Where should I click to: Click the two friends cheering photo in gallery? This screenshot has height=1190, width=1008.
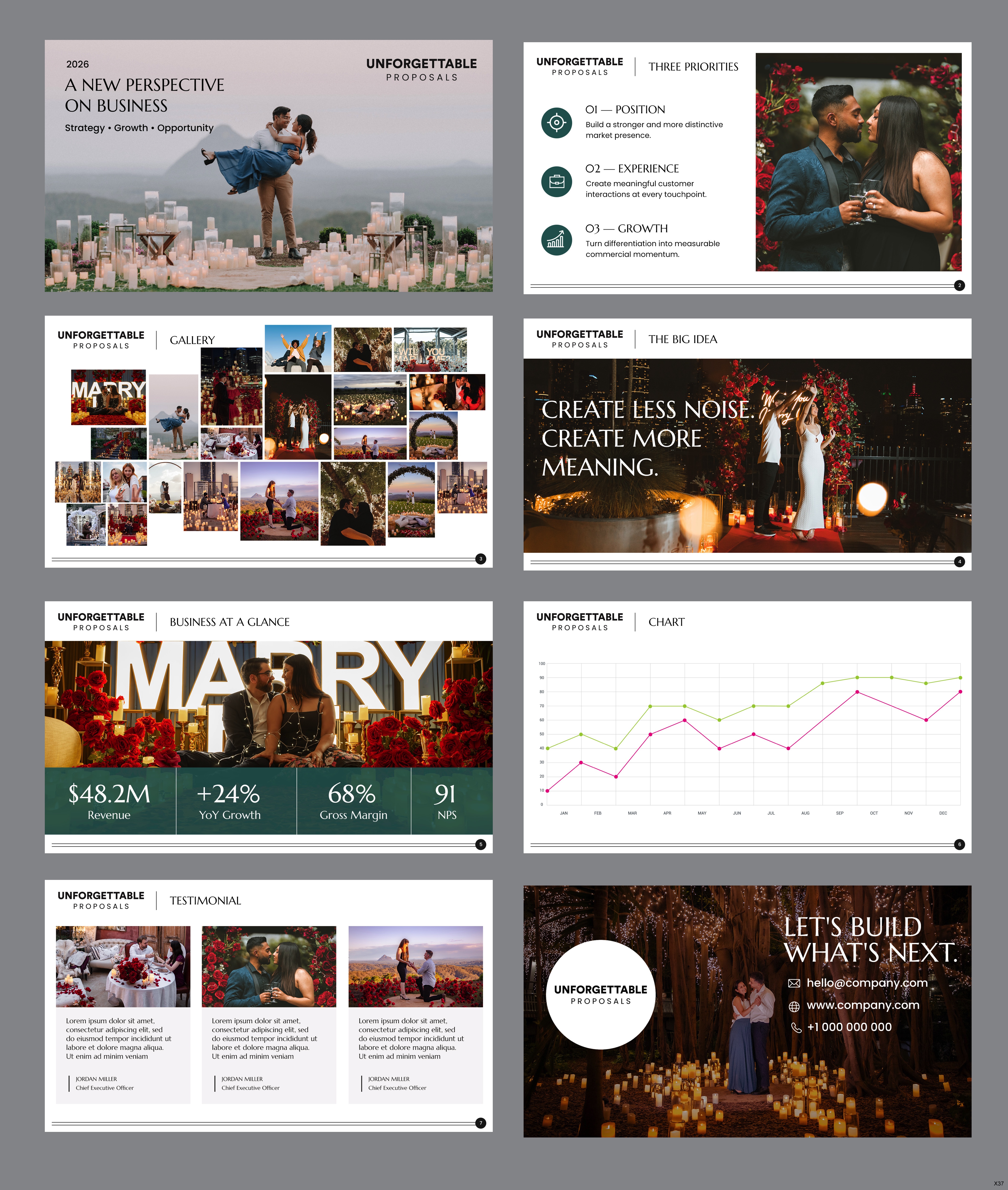pos(298,348)
